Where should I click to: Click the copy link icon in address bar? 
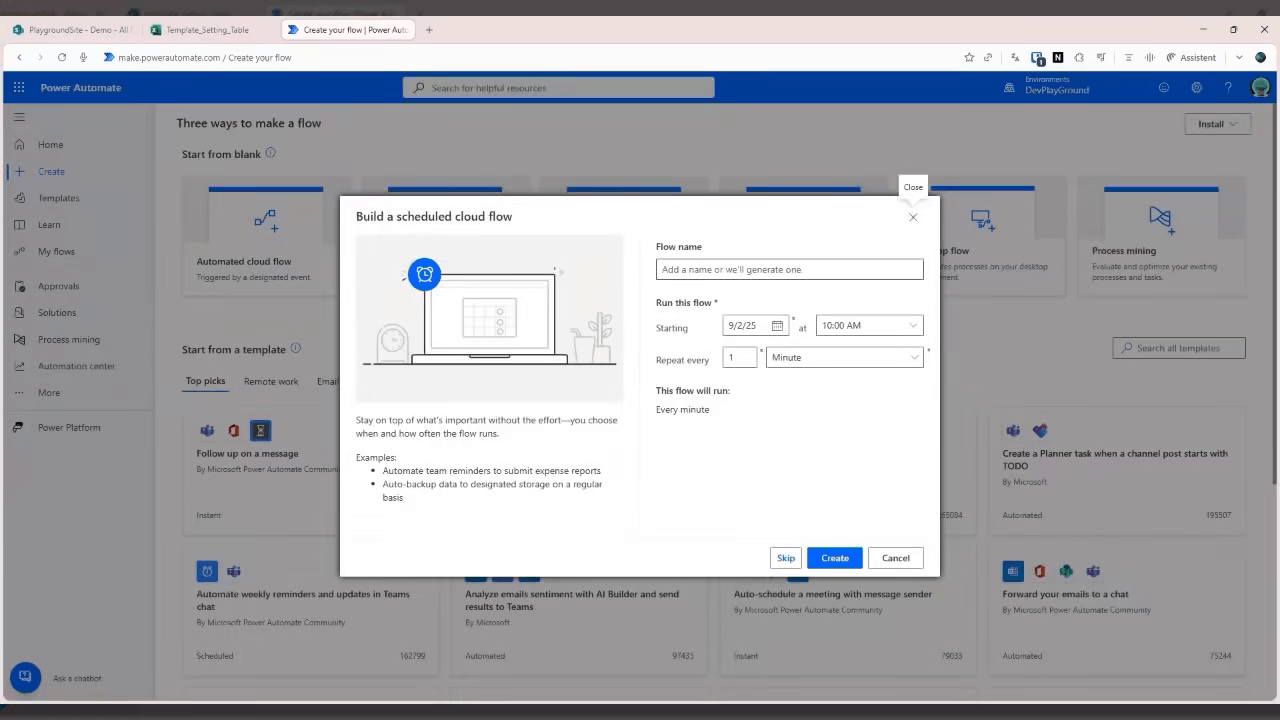tap(988, 58)
